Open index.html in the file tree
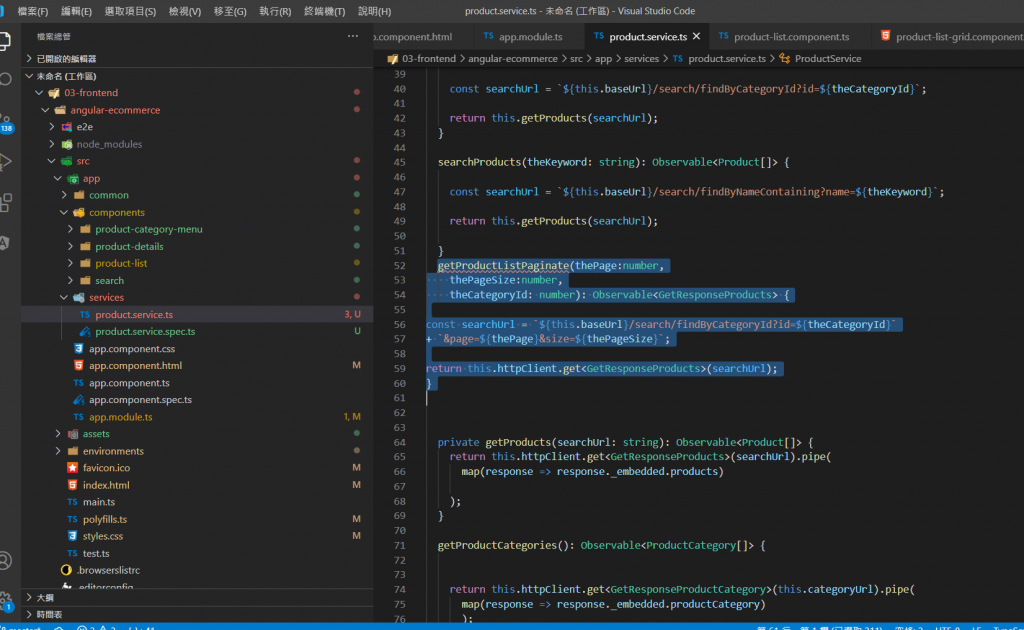The height and width of the screenshot is (630, 1024). pos(105,485)
